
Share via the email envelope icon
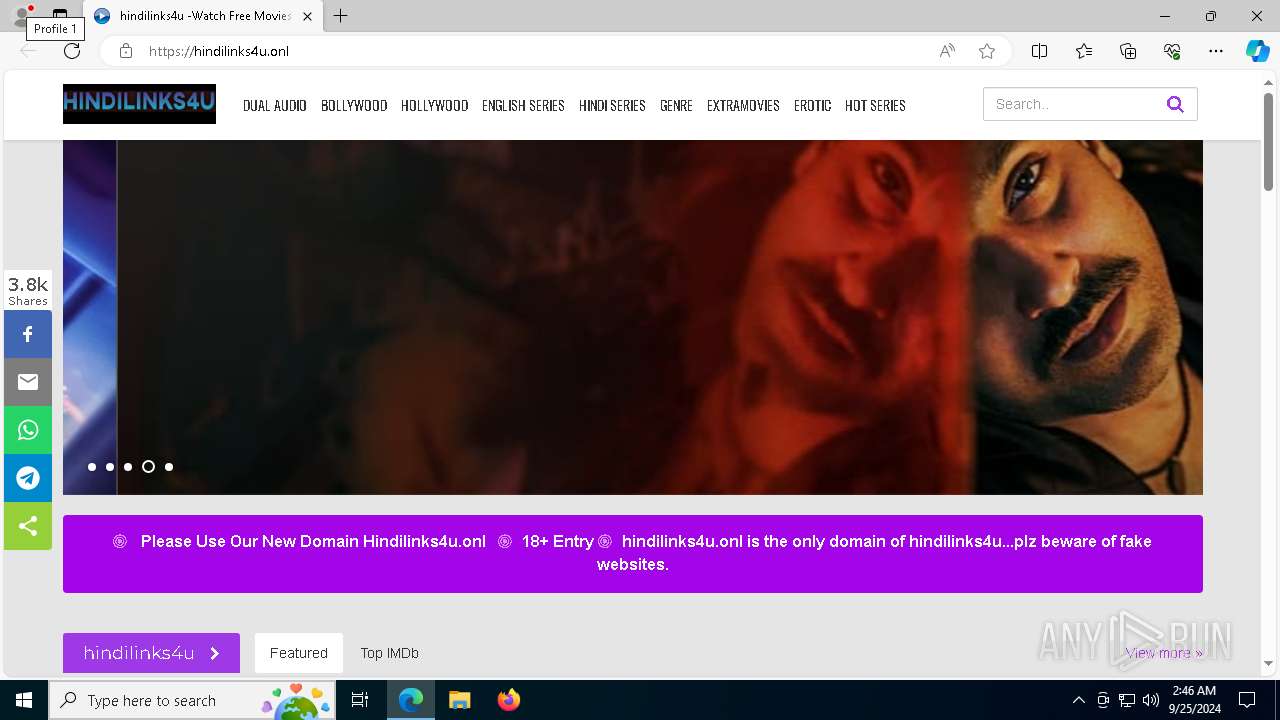pos(28,382)
